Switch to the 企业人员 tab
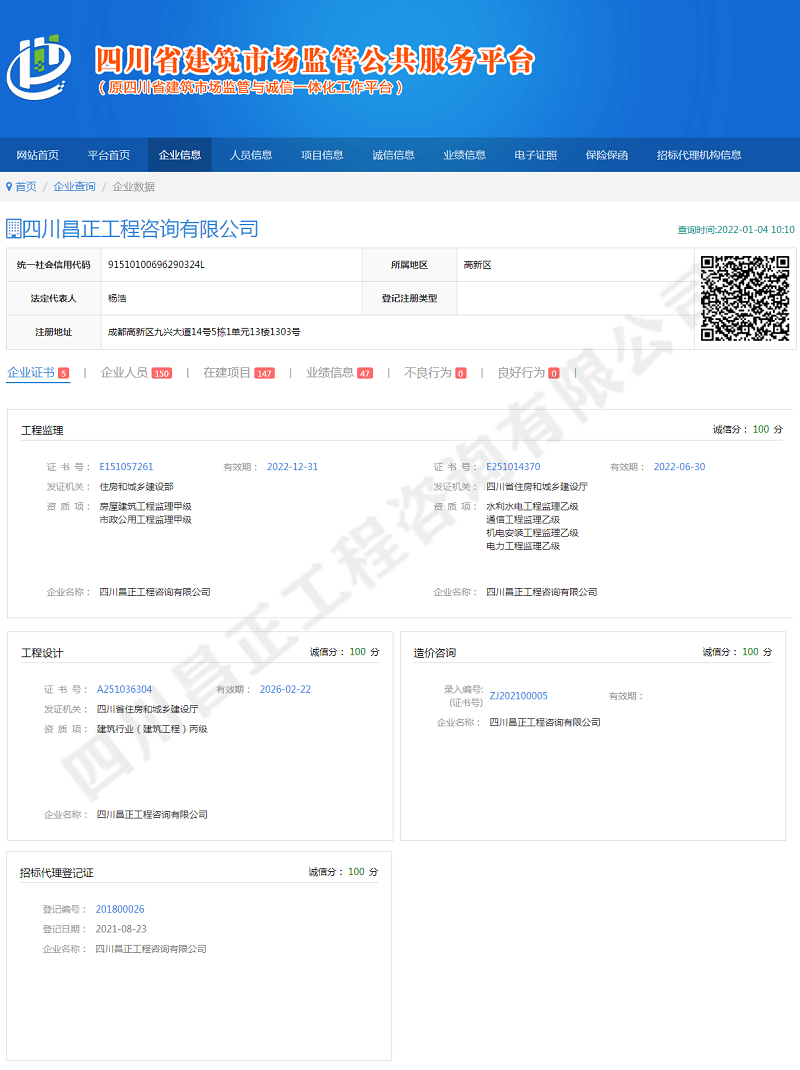The height and width of the screenshot is (1070, 800). (136, 373)
